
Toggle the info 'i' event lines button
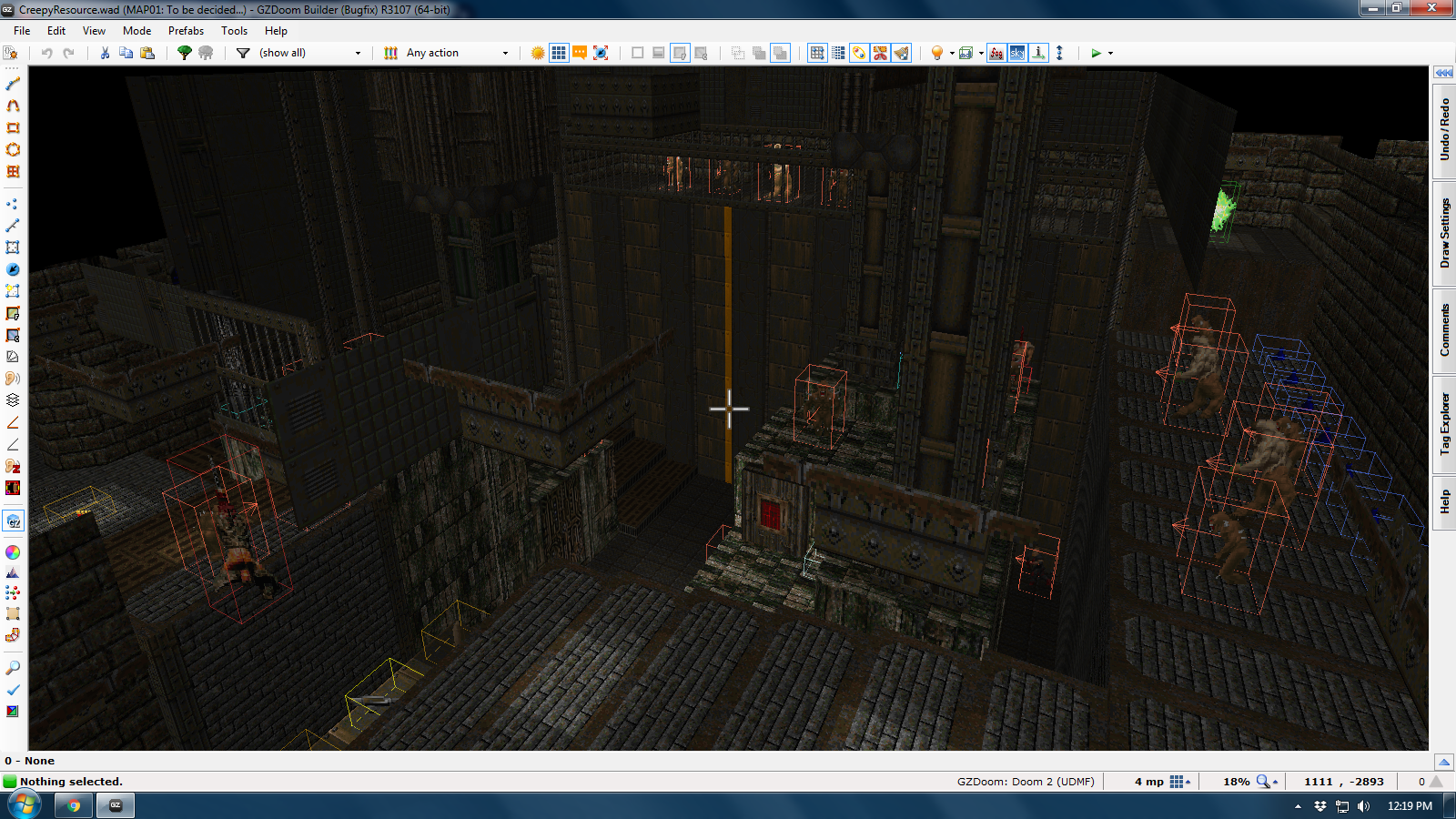(1038, 53)
